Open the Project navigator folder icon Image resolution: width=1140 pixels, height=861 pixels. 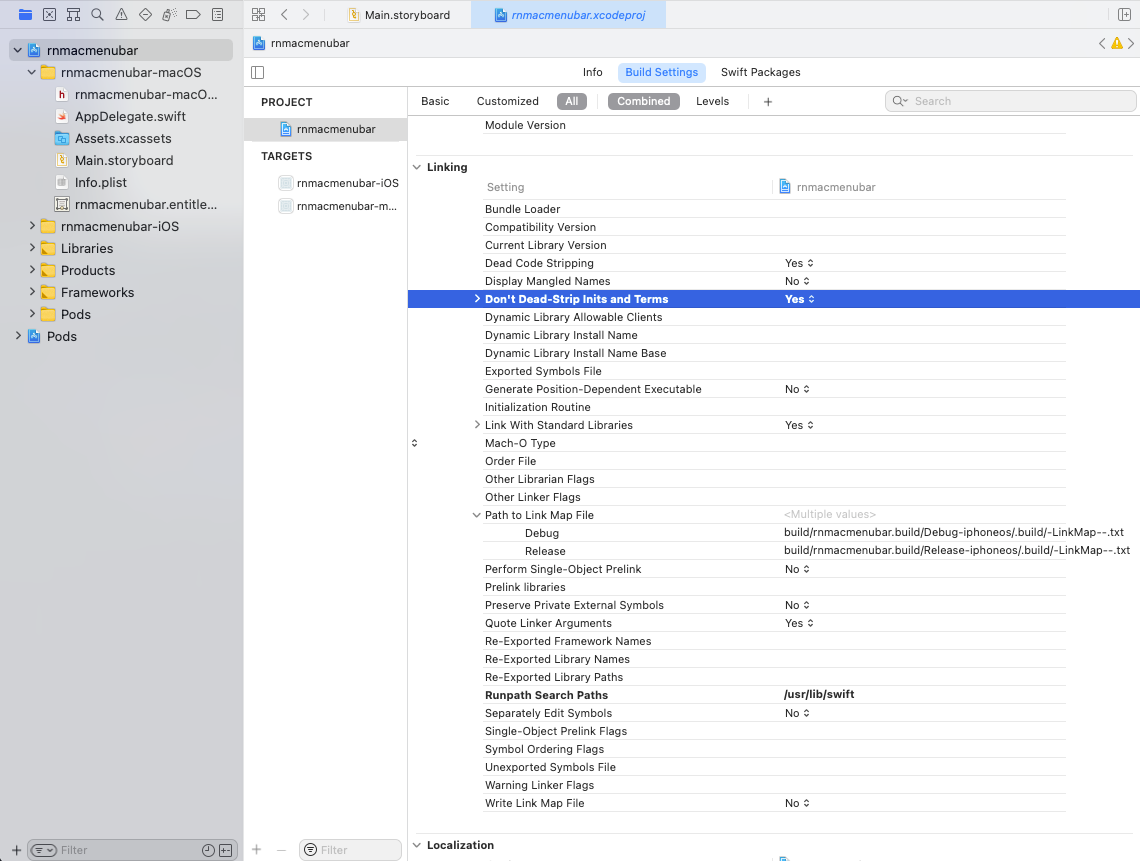pyautogui.click(x=25, y=15)
